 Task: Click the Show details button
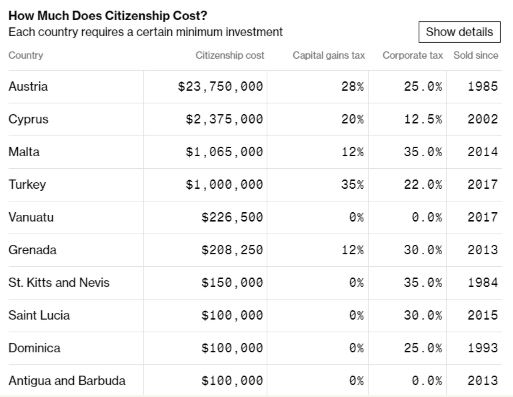(459, 32)
